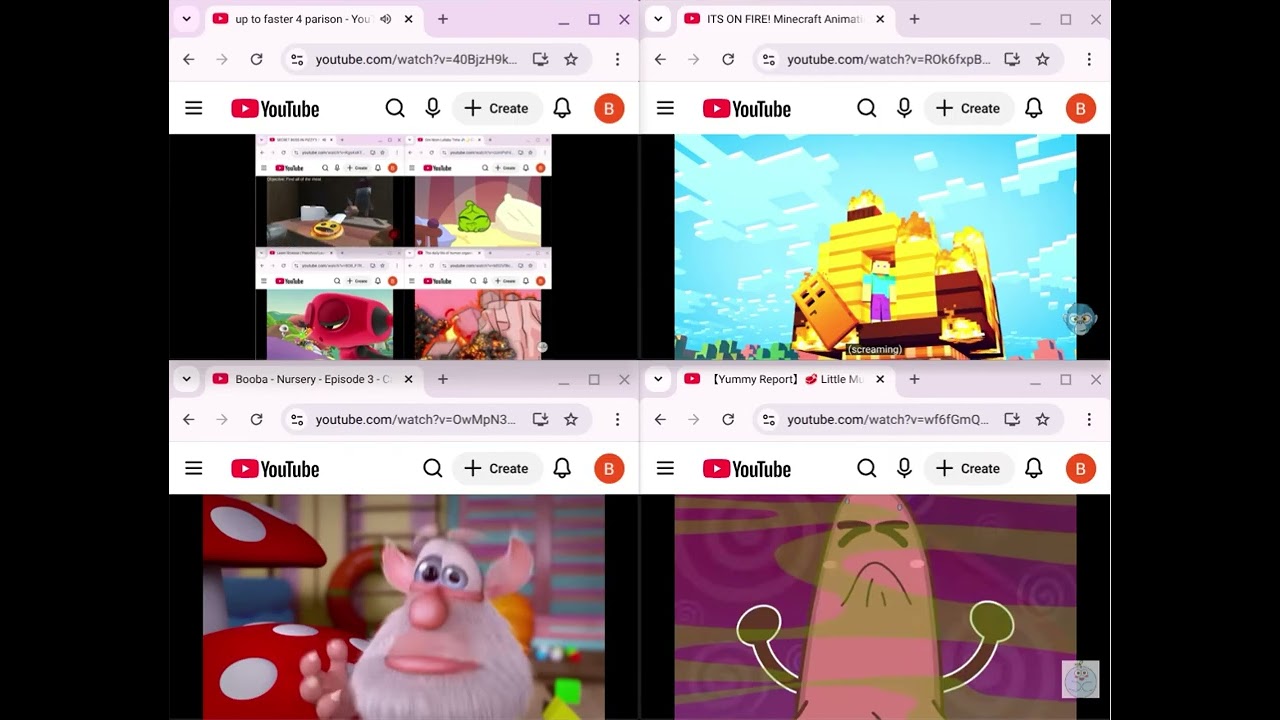Screen dimensions: 1280x720
Task: View site information in Yummy Report window
Action: click(768, 419)
